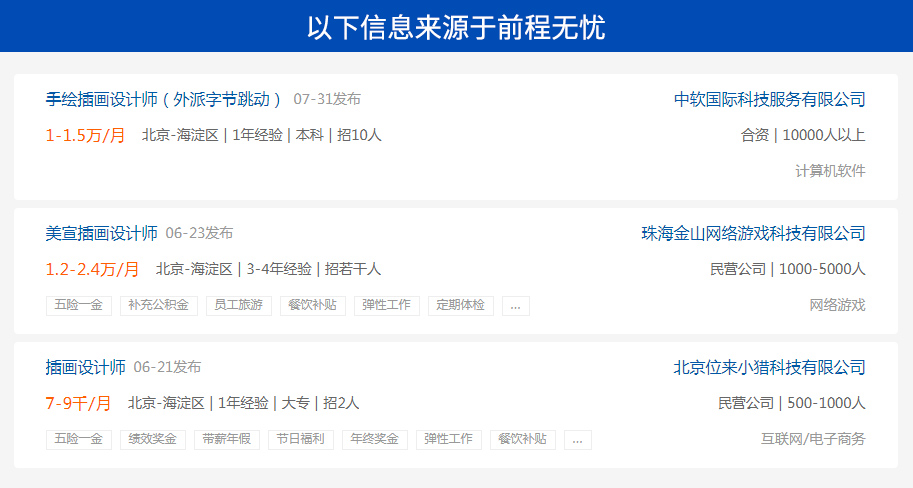This screenshot has height=488, width=913.
Task: Click the 五险一金 tag under 美宣插画设计师
Action: point(79,306)
